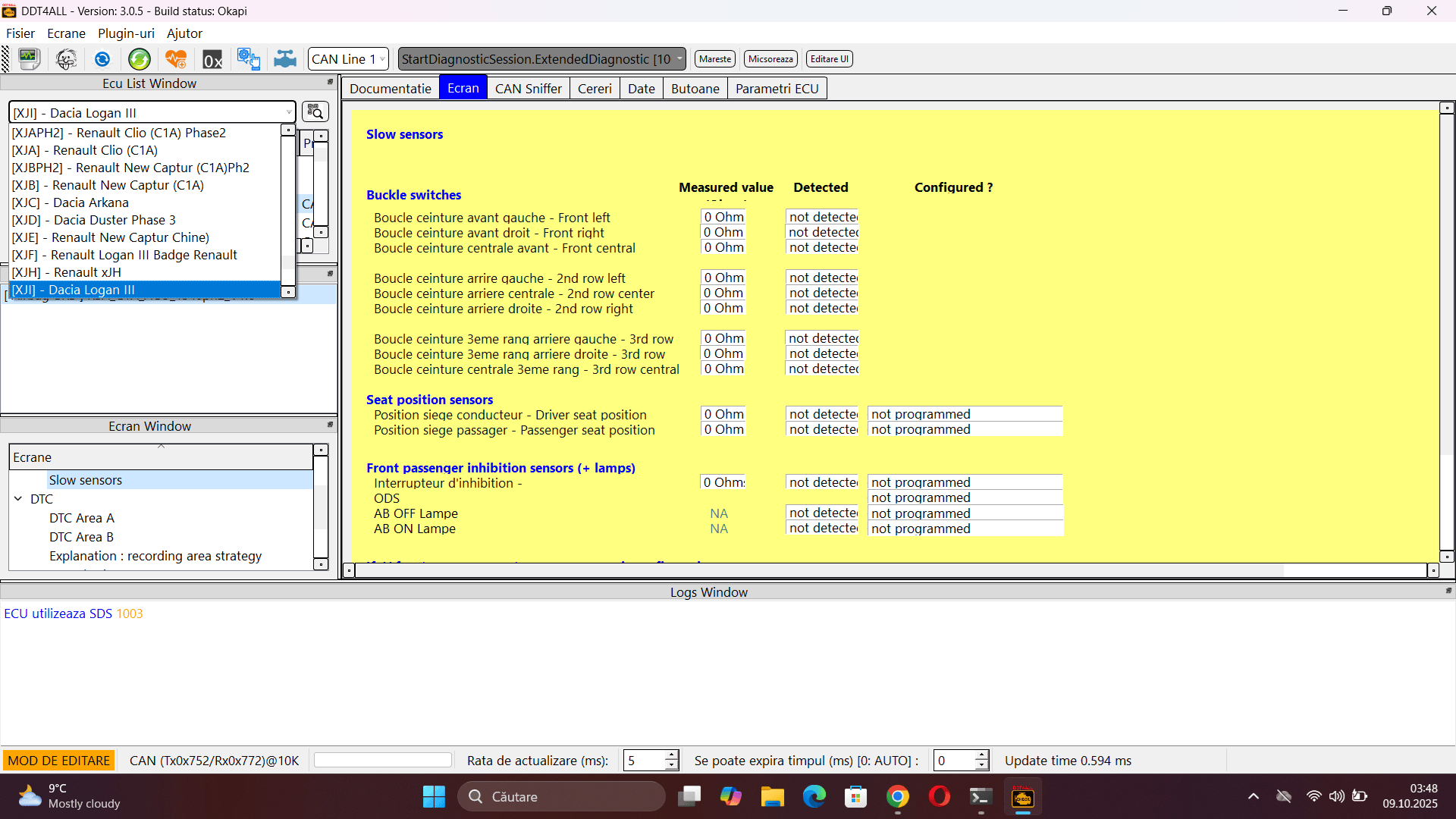Open the CAN Line 1 dropdown
Screen dimensions: 1456x819
tap(347, 58)
